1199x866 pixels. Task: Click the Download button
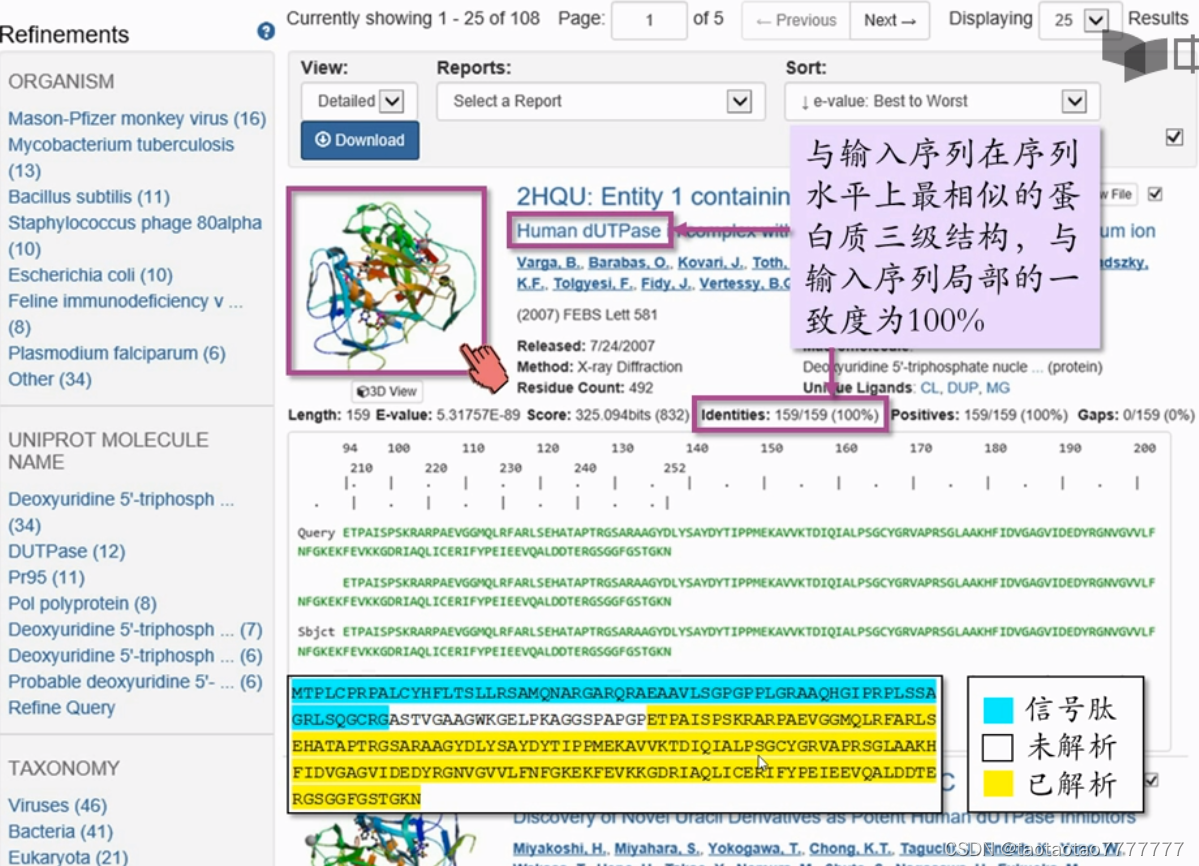click(359, 140)
